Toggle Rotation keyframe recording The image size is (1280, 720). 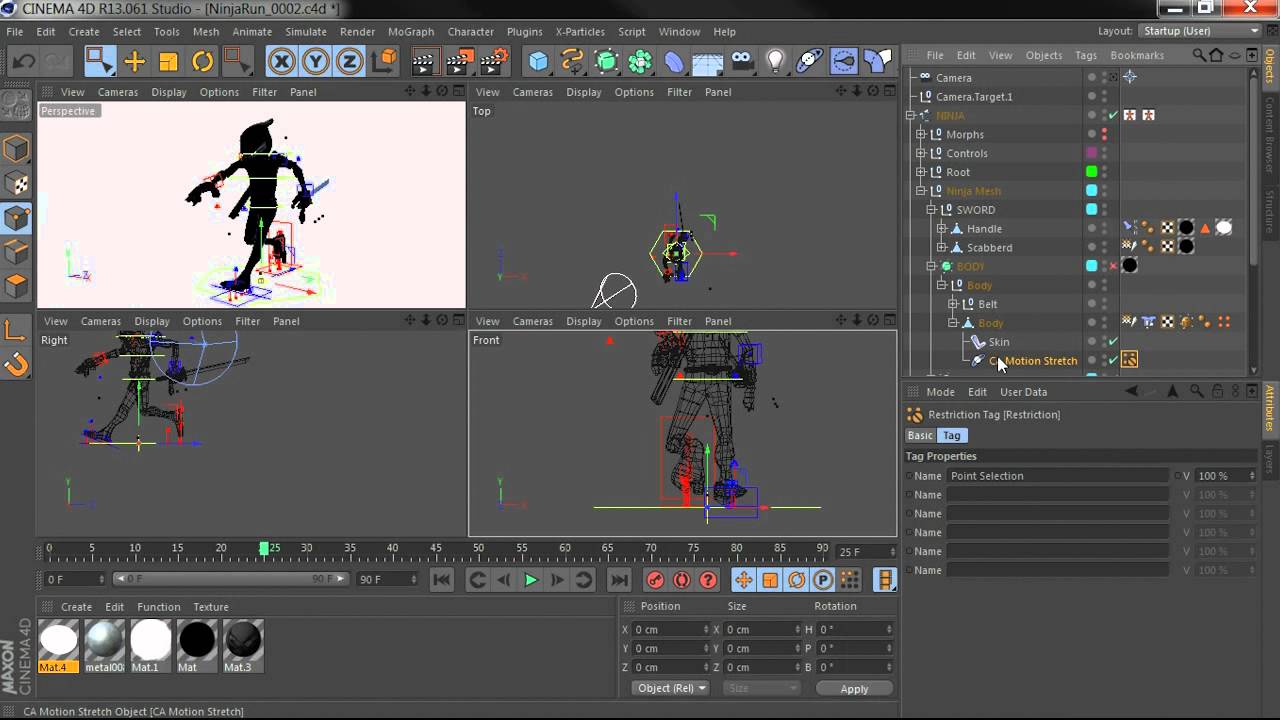pyautogui.click(x=797, y=579)
